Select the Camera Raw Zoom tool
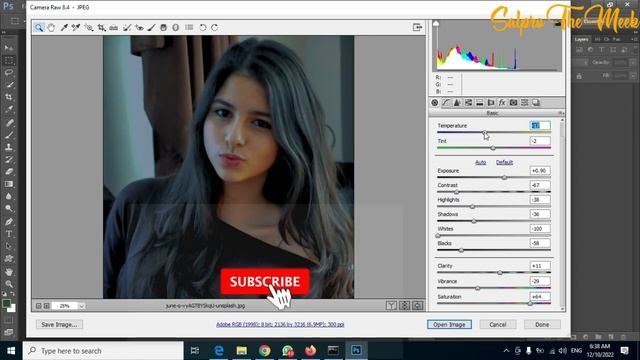Screen dimensions: 640x360 pos(39,27)
